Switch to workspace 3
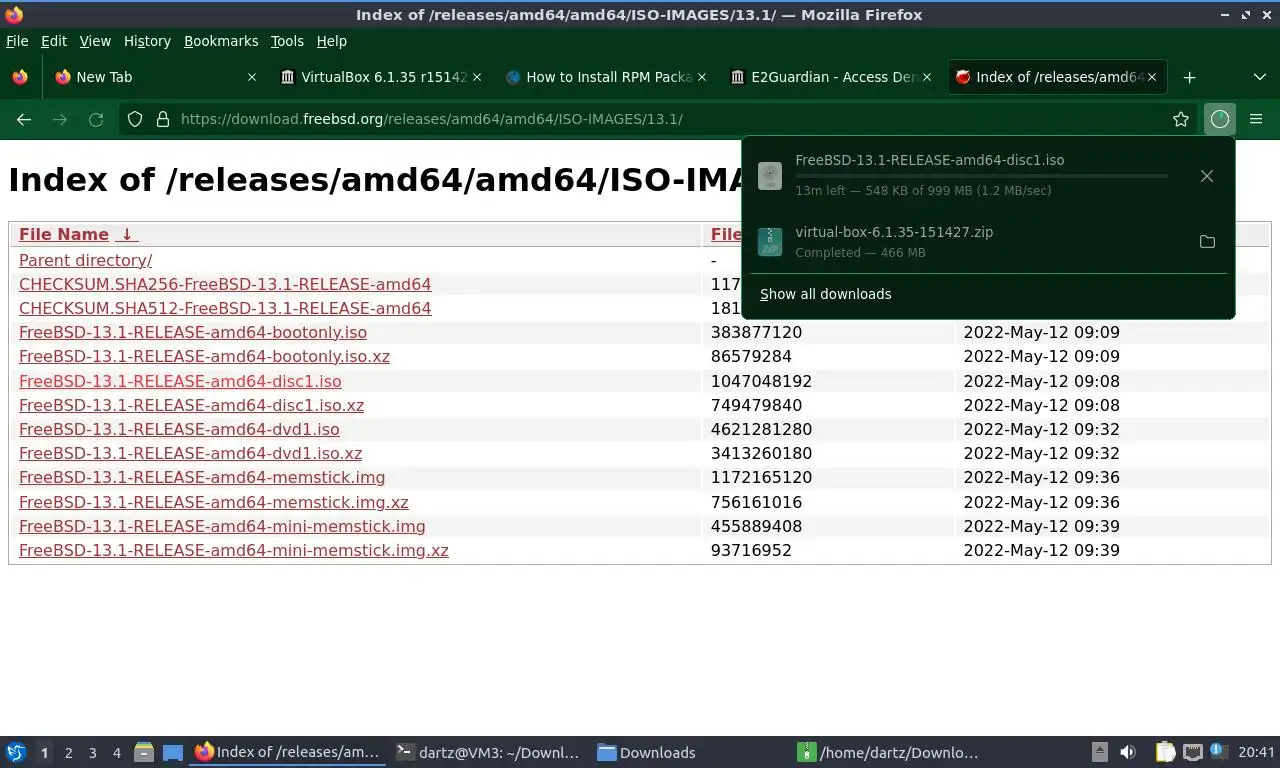This screenshot has height=768, width=1280. point(92,753)
